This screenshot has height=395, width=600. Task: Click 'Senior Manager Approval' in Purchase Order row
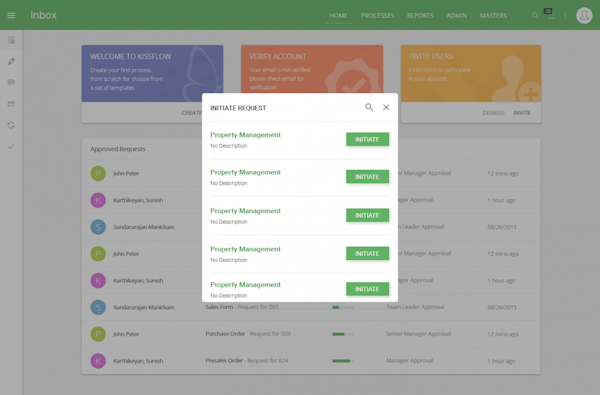click(418, 334)
